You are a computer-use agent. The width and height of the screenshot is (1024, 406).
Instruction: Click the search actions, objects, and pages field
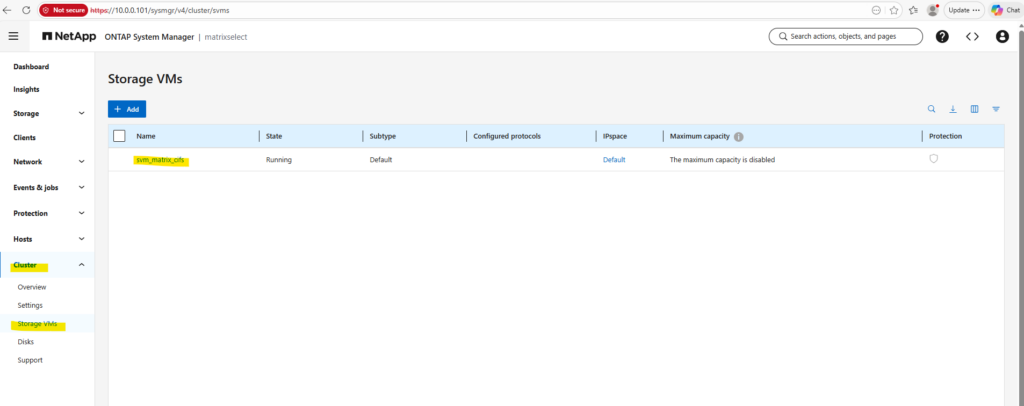pyautogui.click(x=846, y=36)
